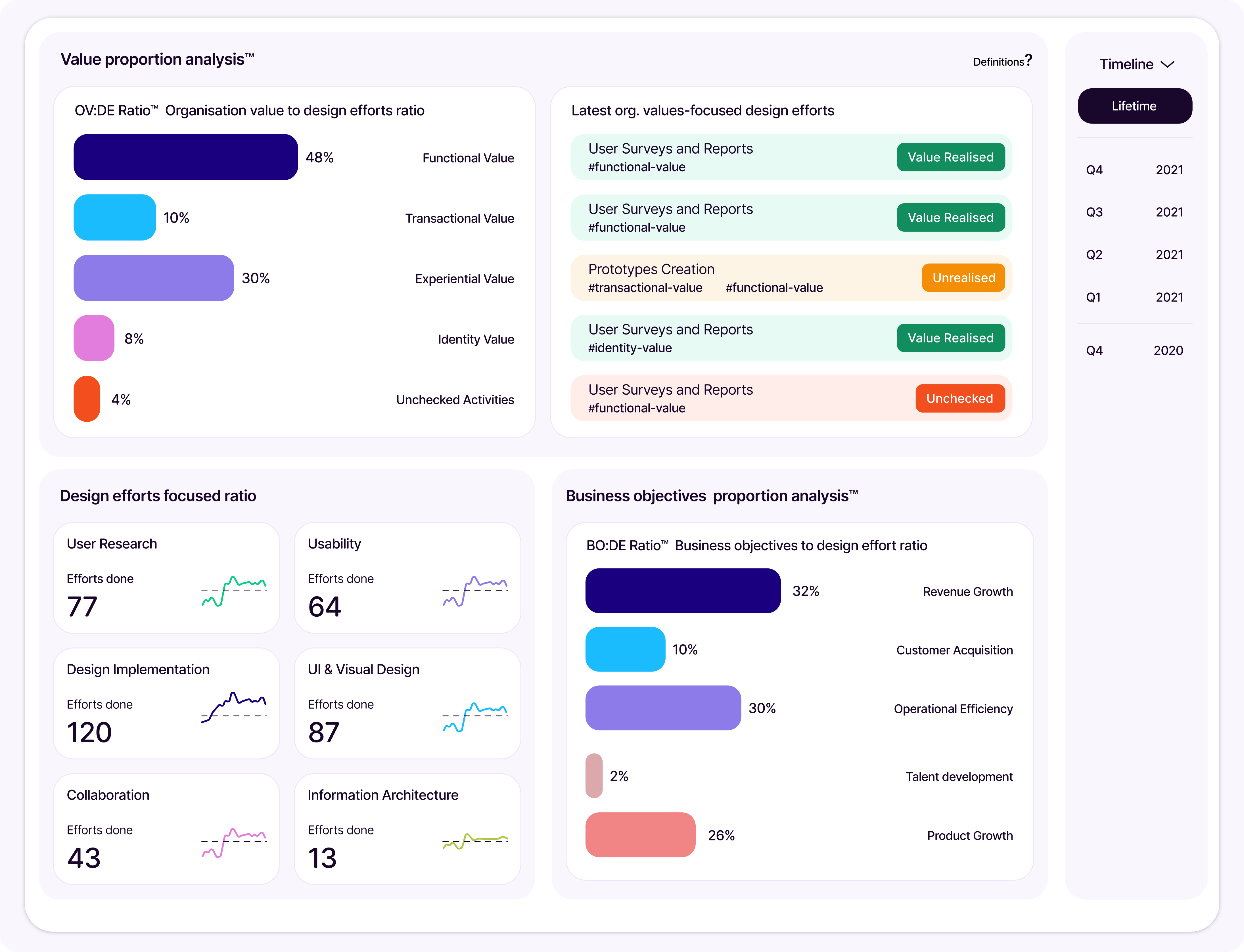Expand the Timeline dropdown chevron
This screenshot has height=952, width=1244.
[1167, 65]
